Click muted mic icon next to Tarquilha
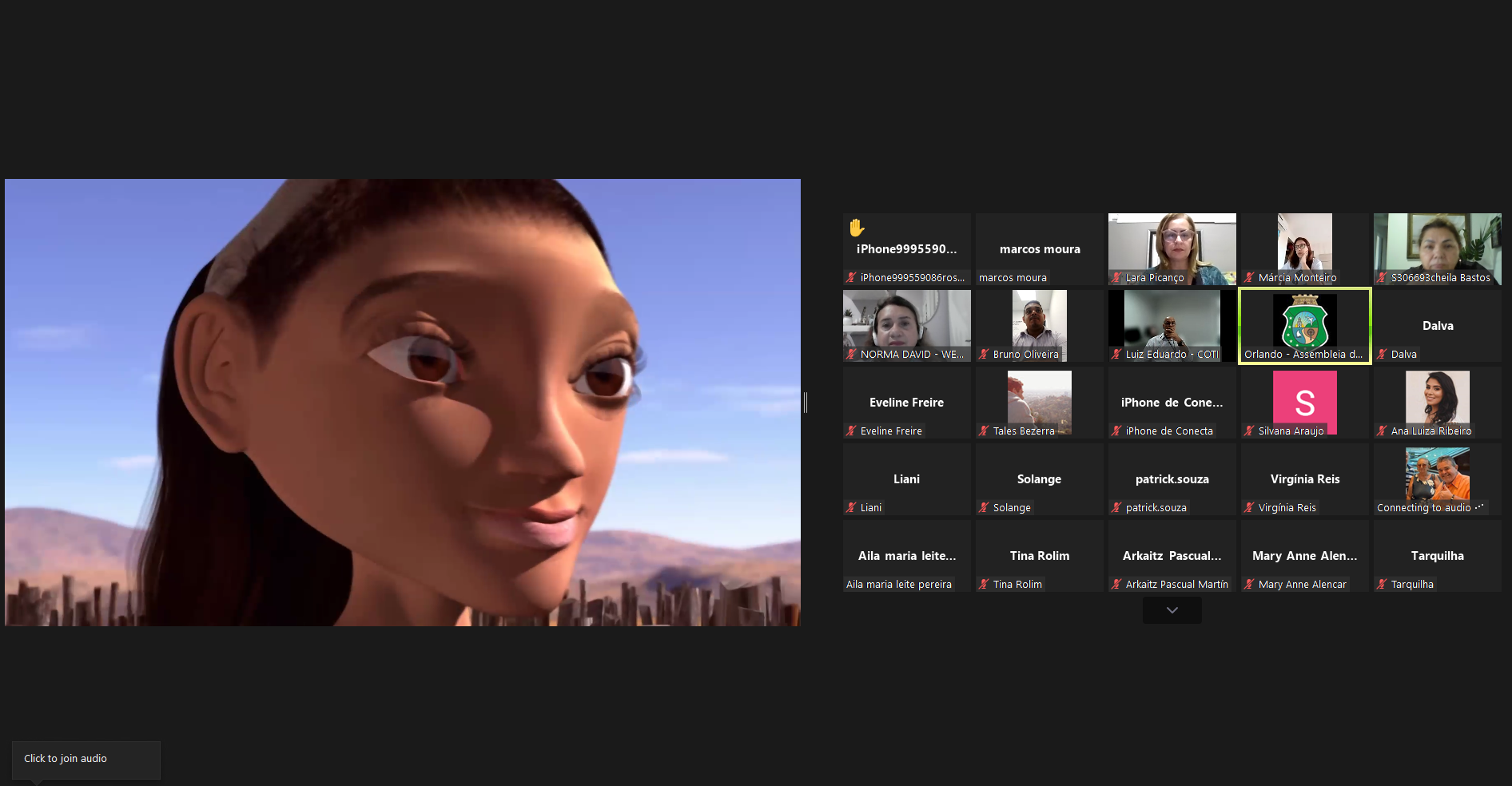The height and width of the screenshot is (786, 1512). pos(1382,585)
